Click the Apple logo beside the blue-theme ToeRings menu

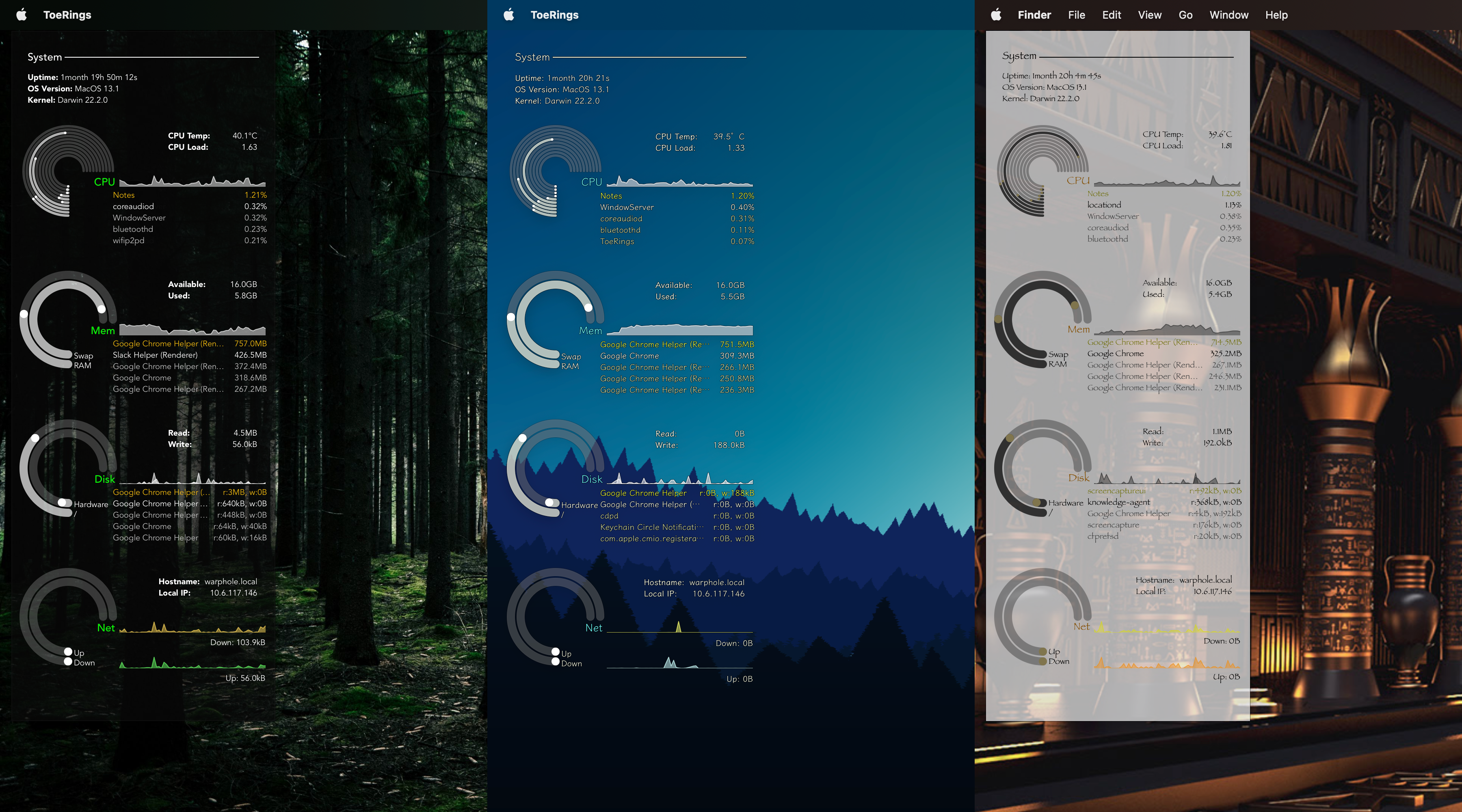coord(508,15)
